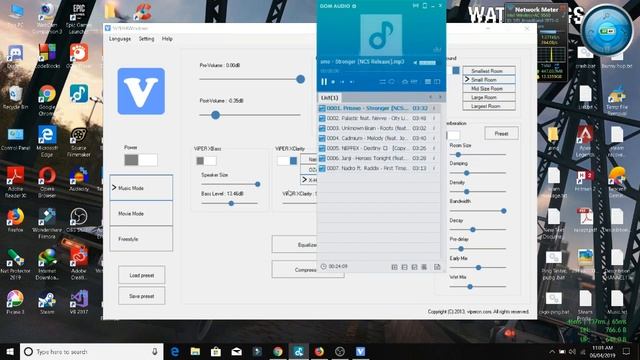The image size is (640, 360).
Task: Mute GOM Audio with speaker icon
Action: (415, 62)
